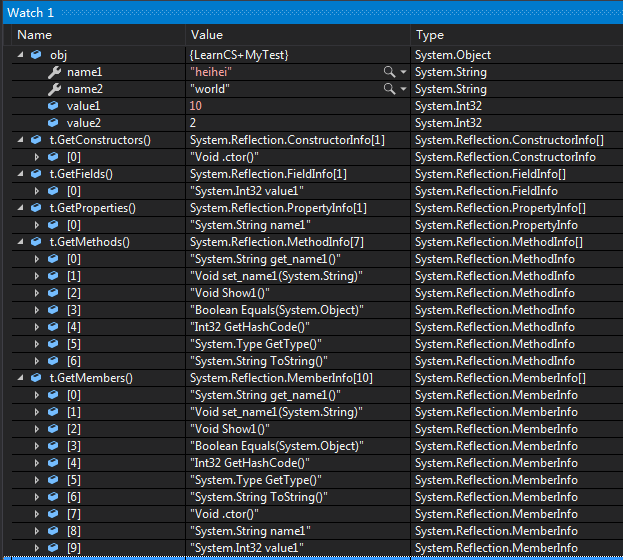Click the field cube icon of value1

tap(53, 105)
